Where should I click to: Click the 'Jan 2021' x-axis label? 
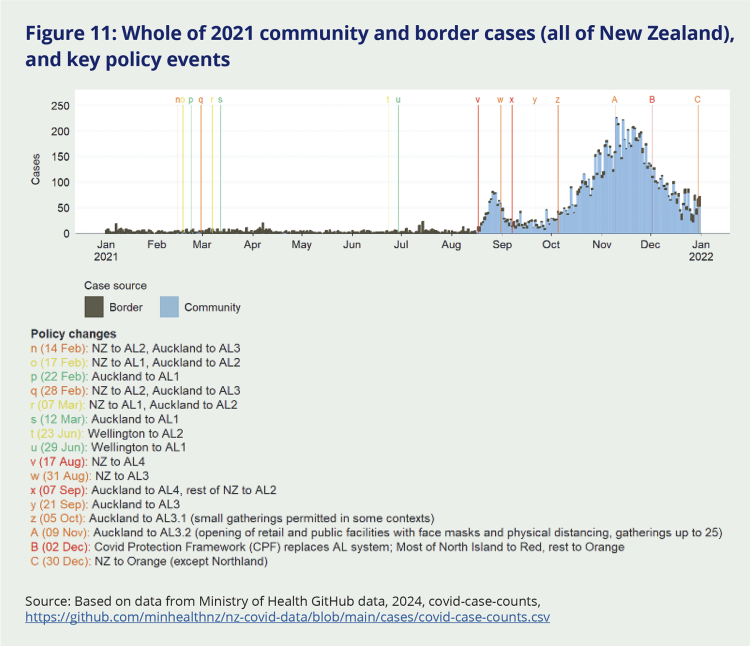click(106, 251)
